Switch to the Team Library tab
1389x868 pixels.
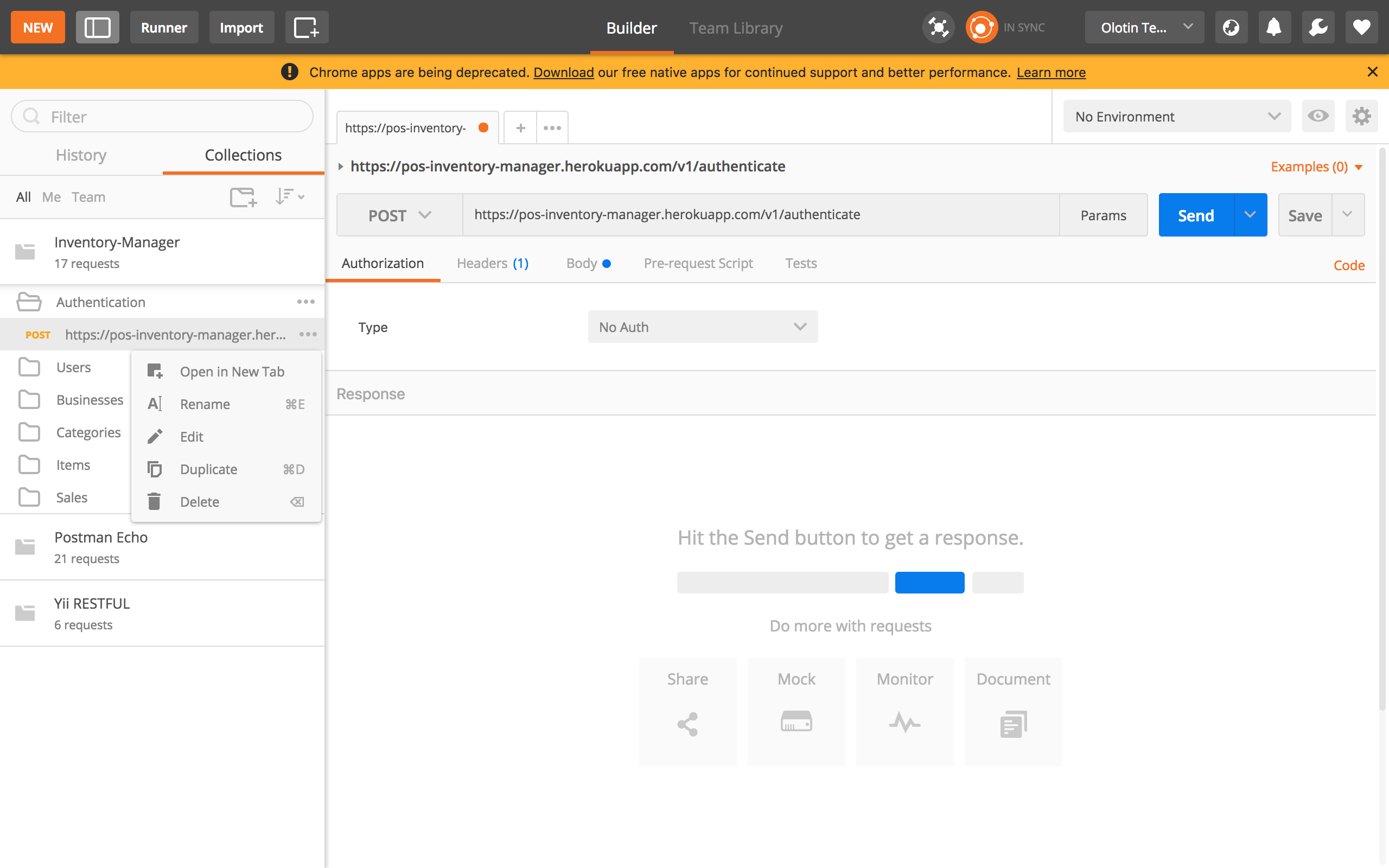click(736, 28)
